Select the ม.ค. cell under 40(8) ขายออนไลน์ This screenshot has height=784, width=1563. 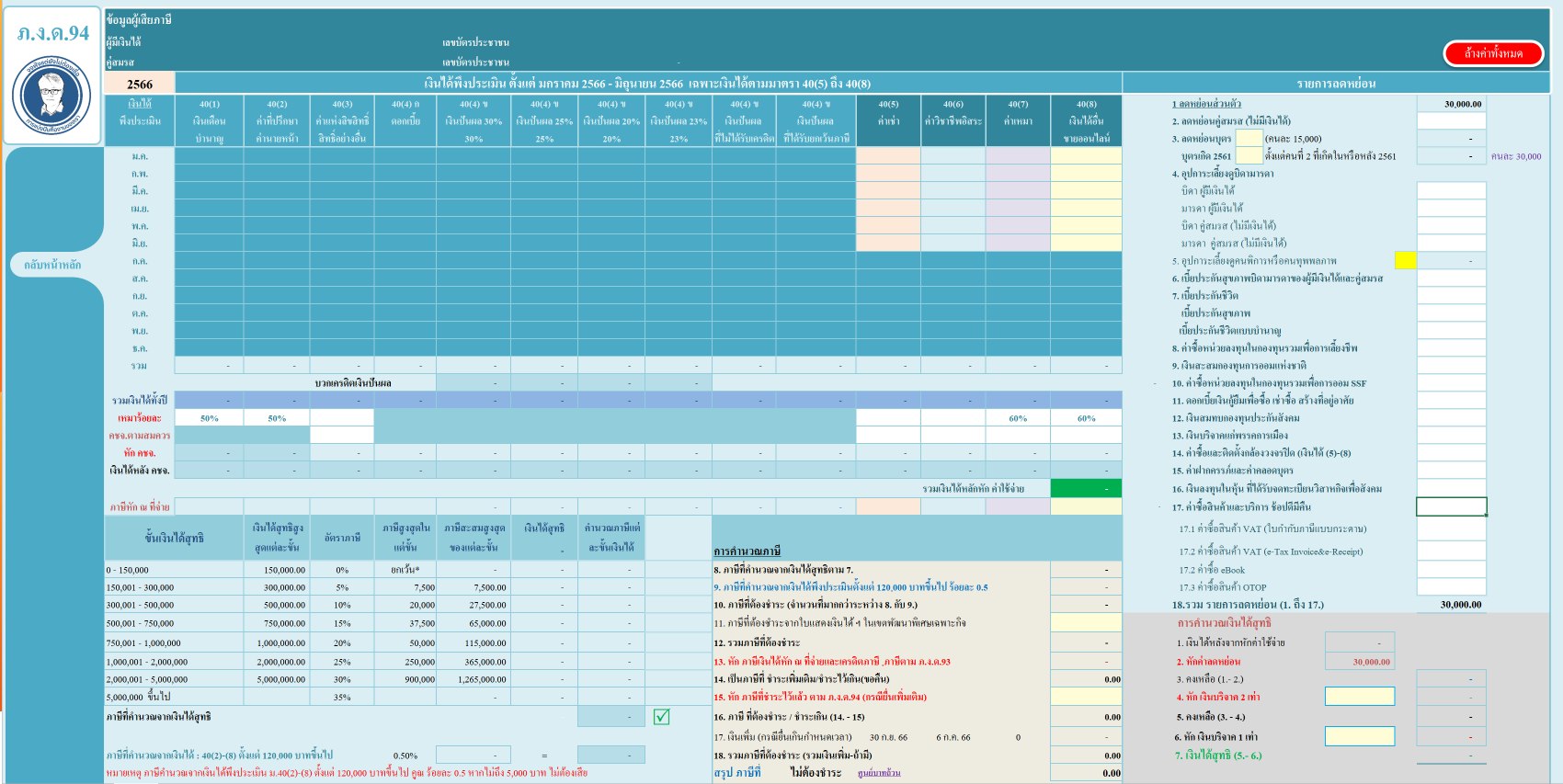pyautogui.click(x=1086, y=156)
